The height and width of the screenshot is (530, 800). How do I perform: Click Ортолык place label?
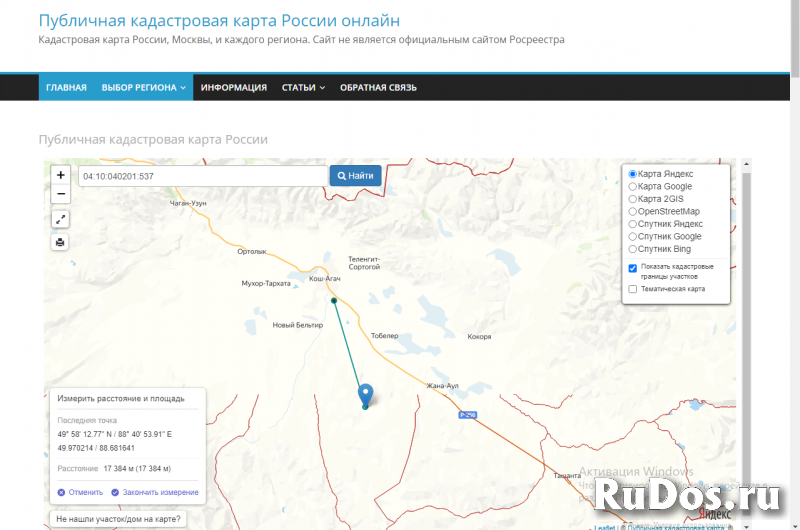[x=252, y=251]
